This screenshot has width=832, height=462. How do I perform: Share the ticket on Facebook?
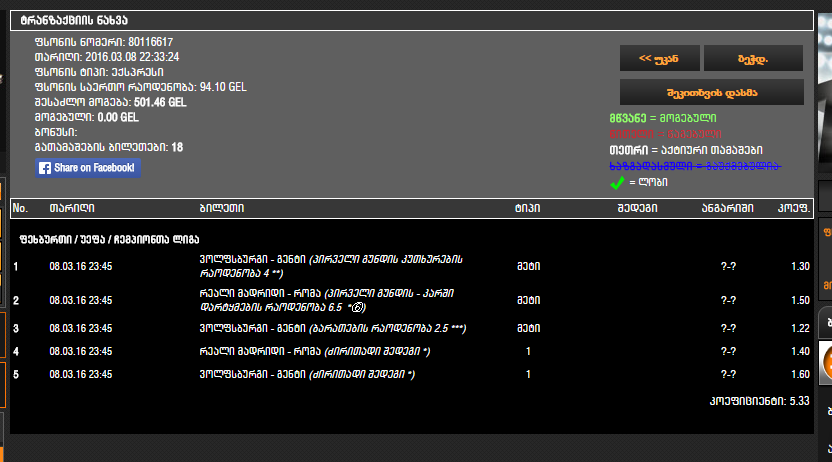point(88,168)
